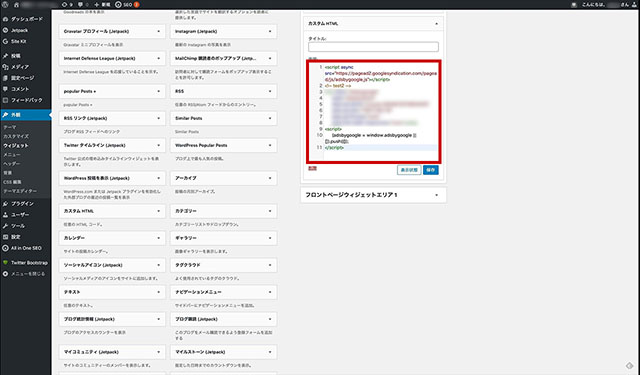Expand the Gravatar プロフィール (Jetpack) widget

[159, 31]
